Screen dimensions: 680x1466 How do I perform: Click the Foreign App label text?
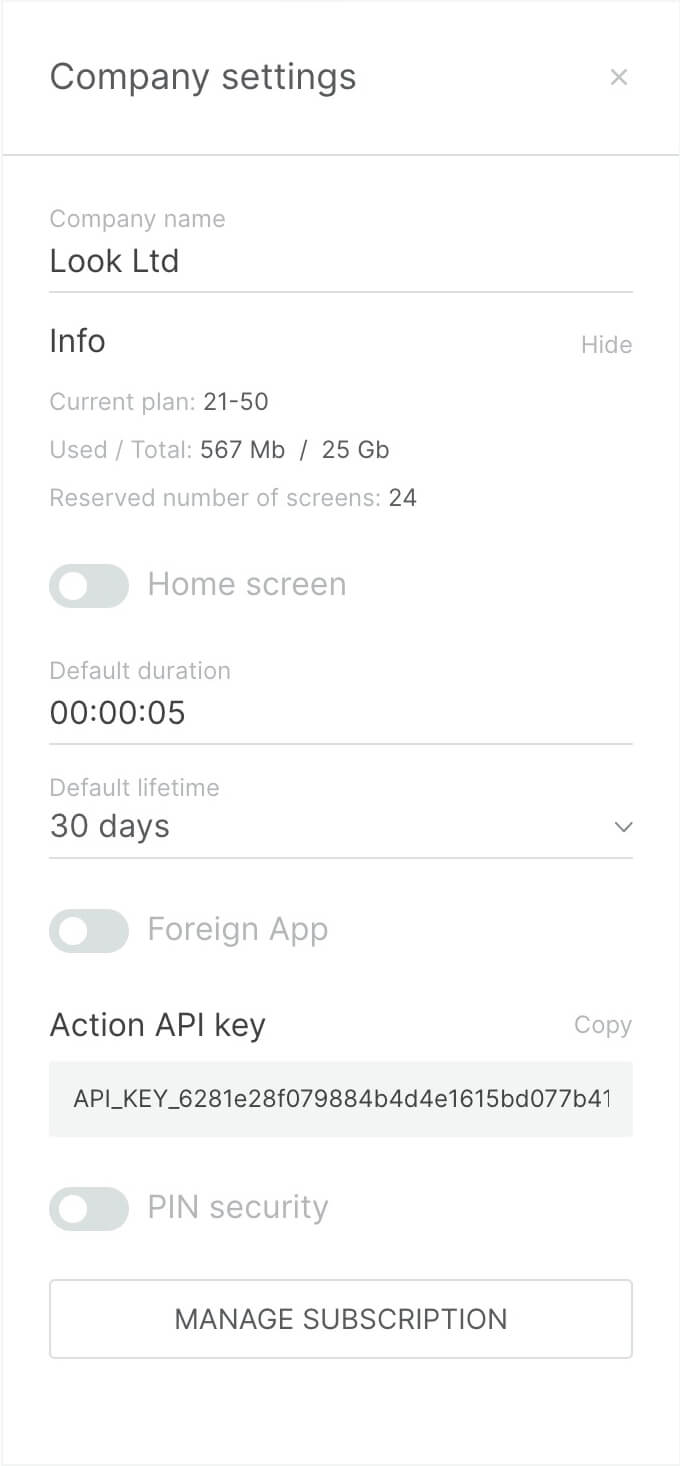coord(238,930)
